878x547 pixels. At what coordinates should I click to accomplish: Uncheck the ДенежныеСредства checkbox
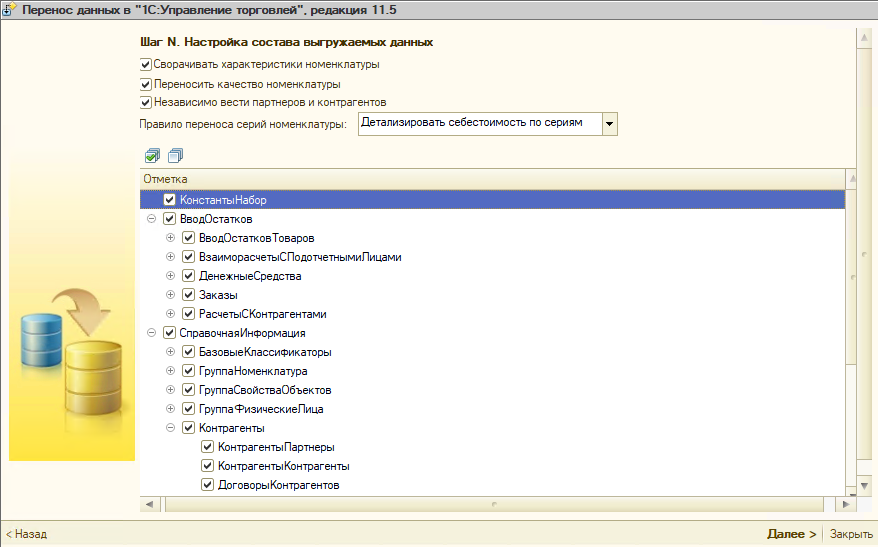click(189, 276)
